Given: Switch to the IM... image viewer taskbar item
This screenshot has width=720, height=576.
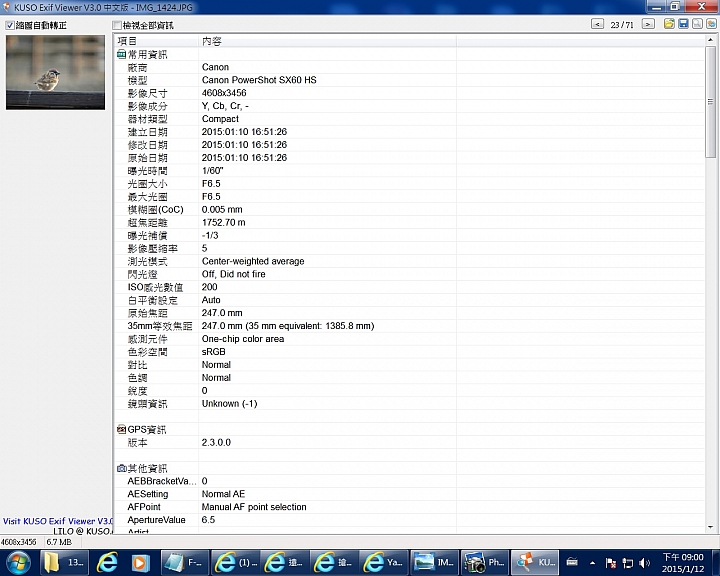Looking at the screenshot, I should (x=434, y=563).
